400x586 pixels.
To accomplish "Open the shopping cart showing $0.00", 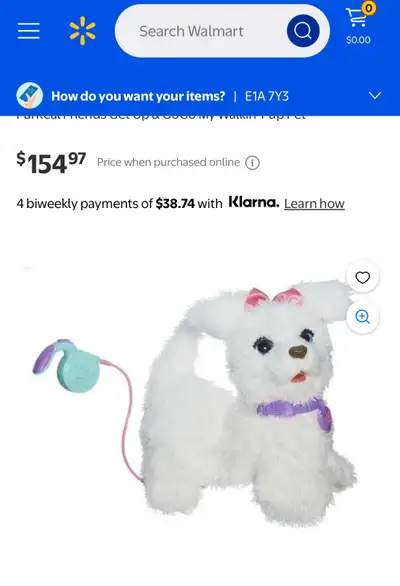I will point(359,24).
